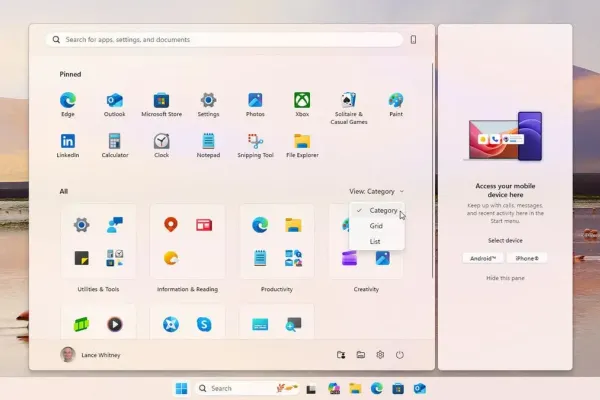The width and height of the screenshot is (600, 400).
Task: Click the Windows Start button on taskbar
Action: pos(181,388)
